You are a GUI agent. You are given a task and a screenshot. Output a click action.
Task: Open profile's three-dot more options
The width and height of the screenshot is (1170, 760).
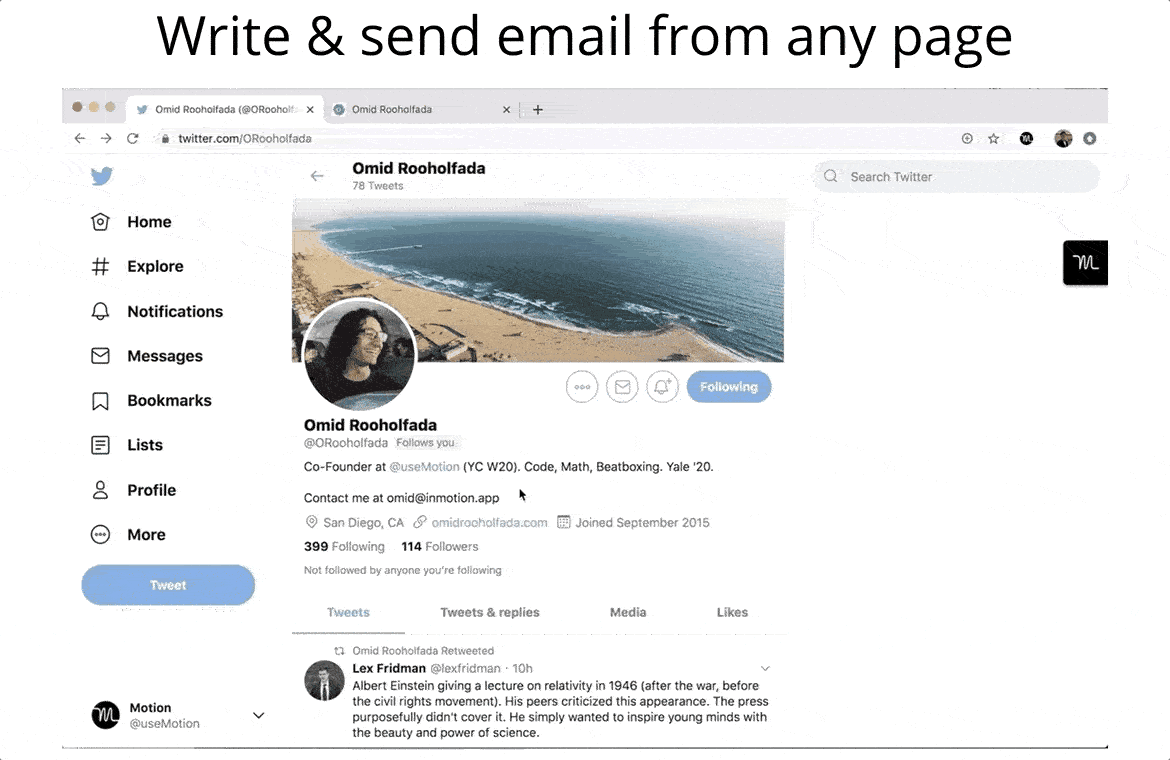pos(582,387)
